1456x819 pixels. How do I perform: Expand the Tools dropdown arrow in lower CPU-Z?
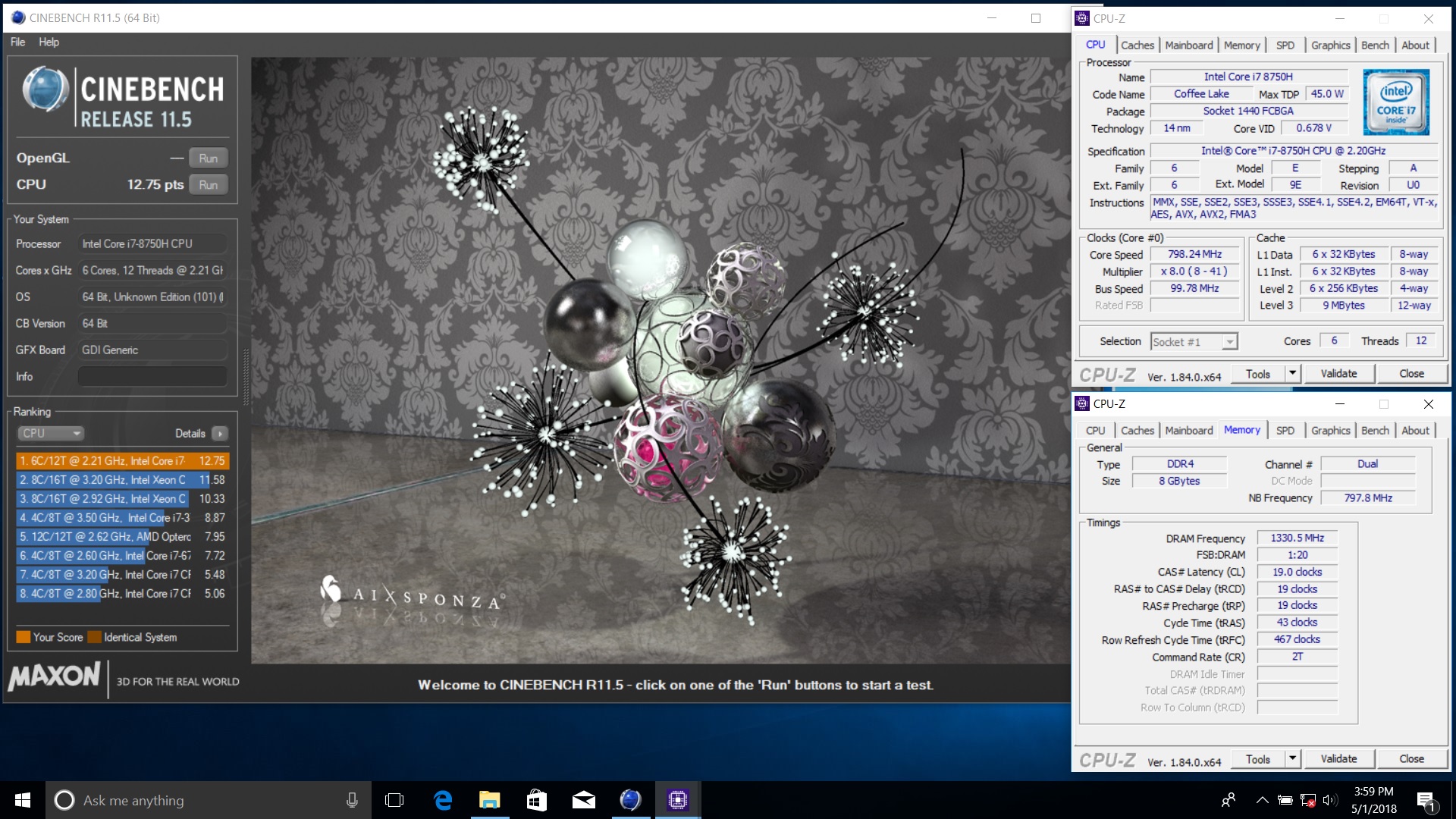(1292, 759)
